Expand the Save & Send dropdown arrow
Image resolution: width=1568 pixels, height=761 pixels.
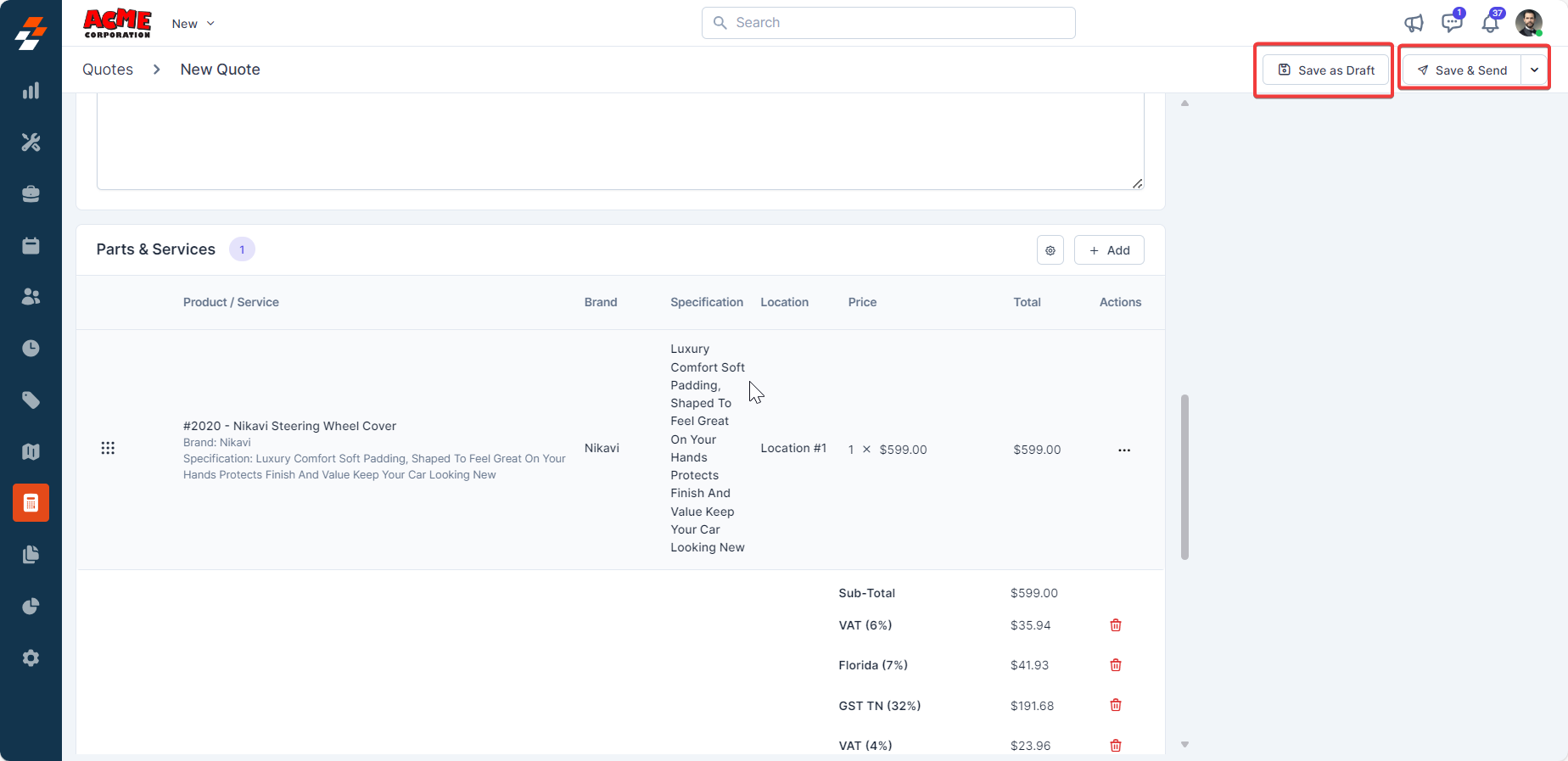click(x=1534, y=70)
